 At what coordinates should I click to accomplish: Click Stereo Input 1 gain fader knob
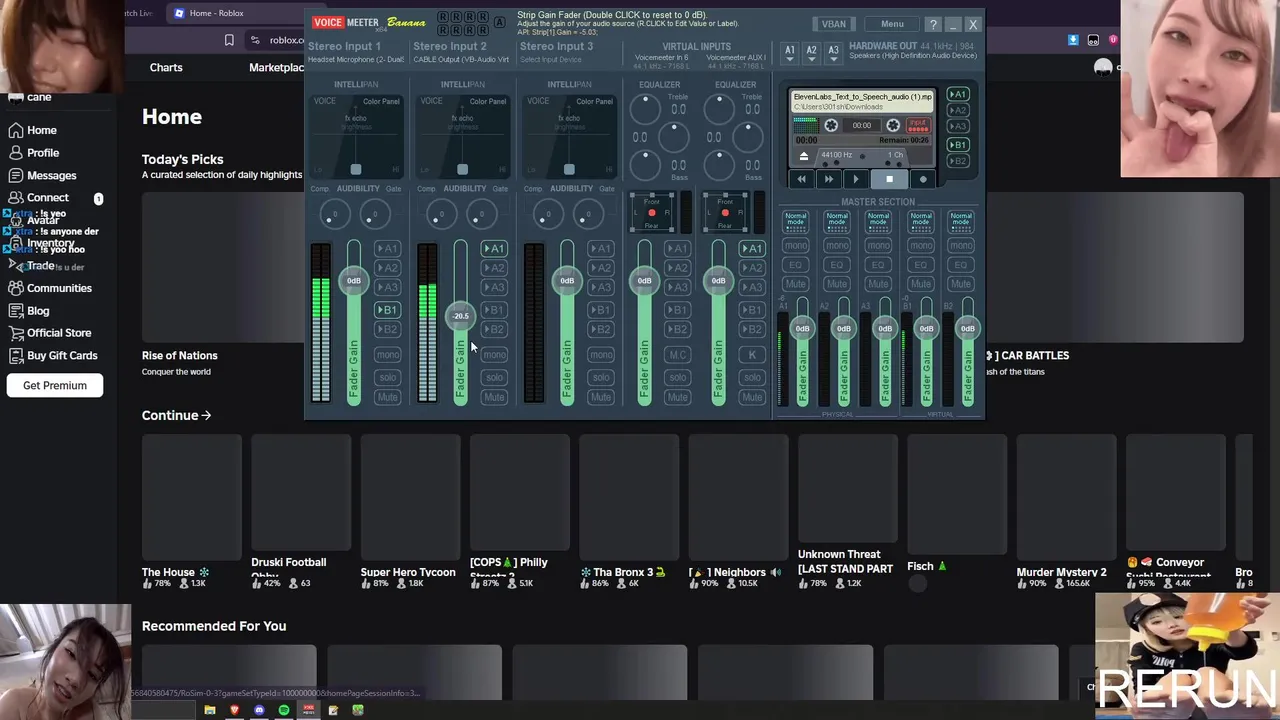(353, 280)
